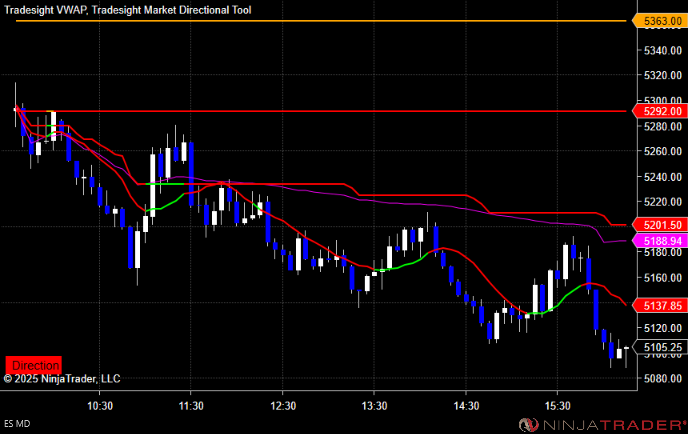Click the 14:30 time axis label
The height and width of the screenshot is (434, 688).
click(466, 406)
